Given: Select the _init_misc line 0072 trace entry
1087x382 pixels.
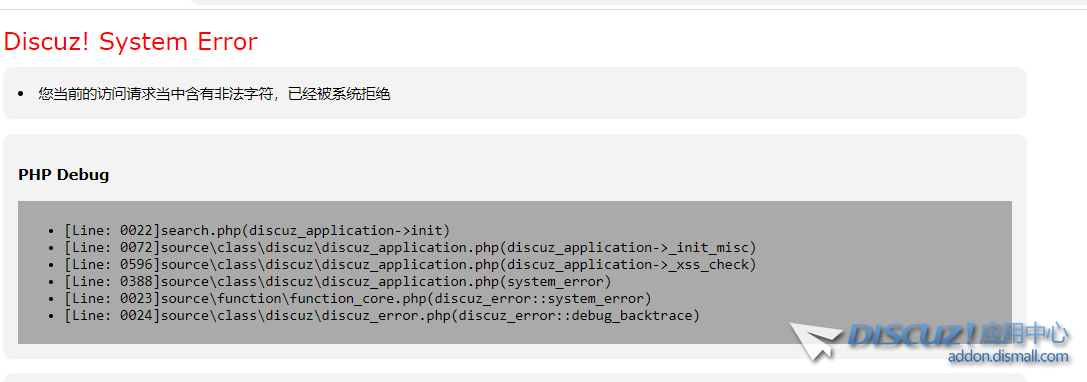Looking at the screenshot, I should click(x=410, y=248).
